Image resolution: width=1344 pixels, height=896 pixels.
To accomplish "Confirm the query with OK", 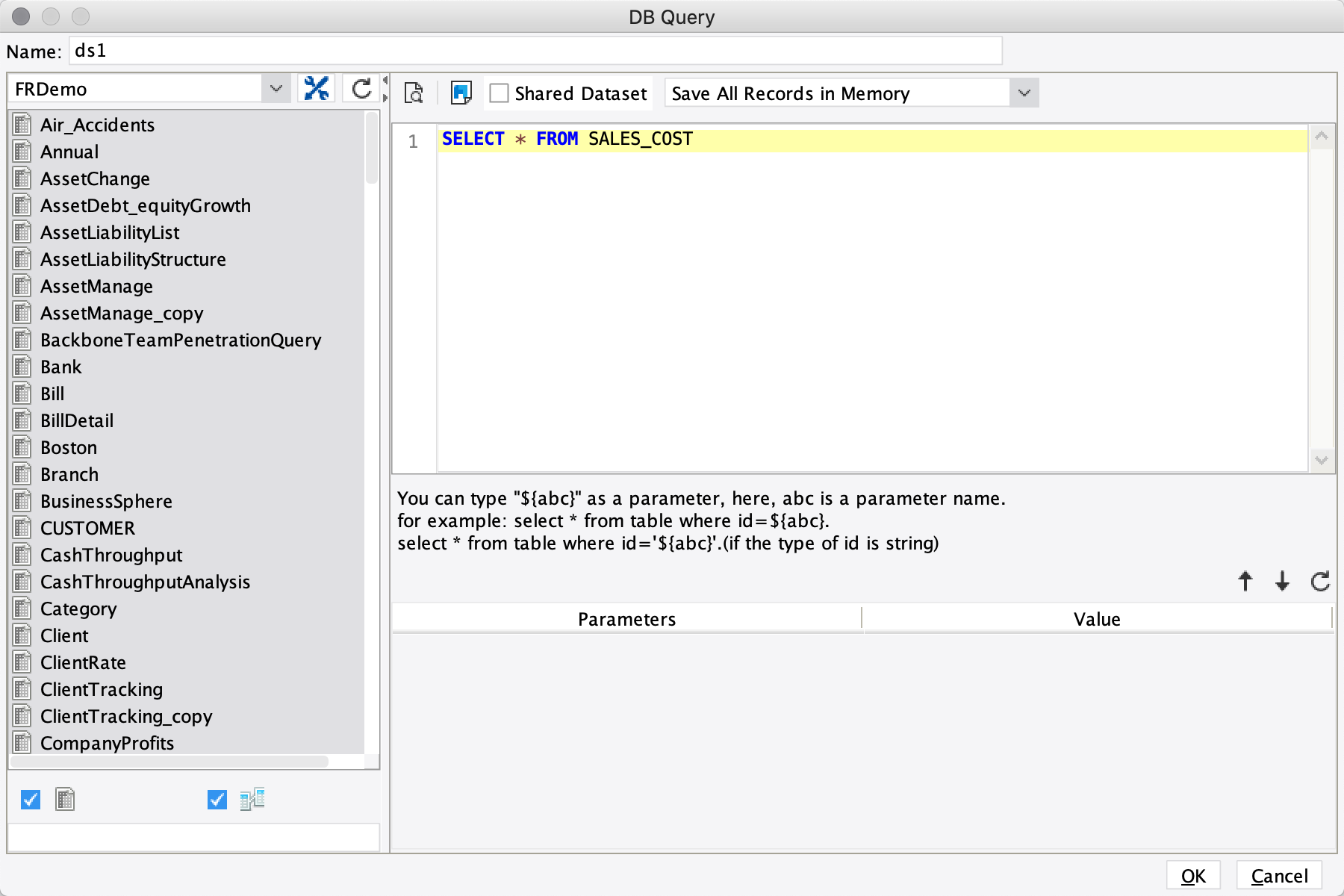I will 1192,875.
